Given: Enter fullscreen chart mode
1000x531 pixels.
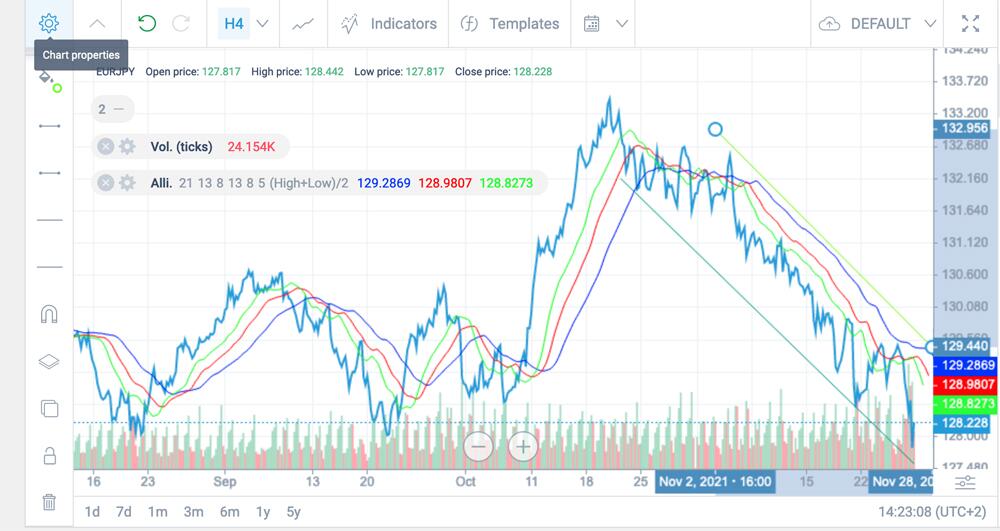Looking at the screenshot, I should coord(970,23).
